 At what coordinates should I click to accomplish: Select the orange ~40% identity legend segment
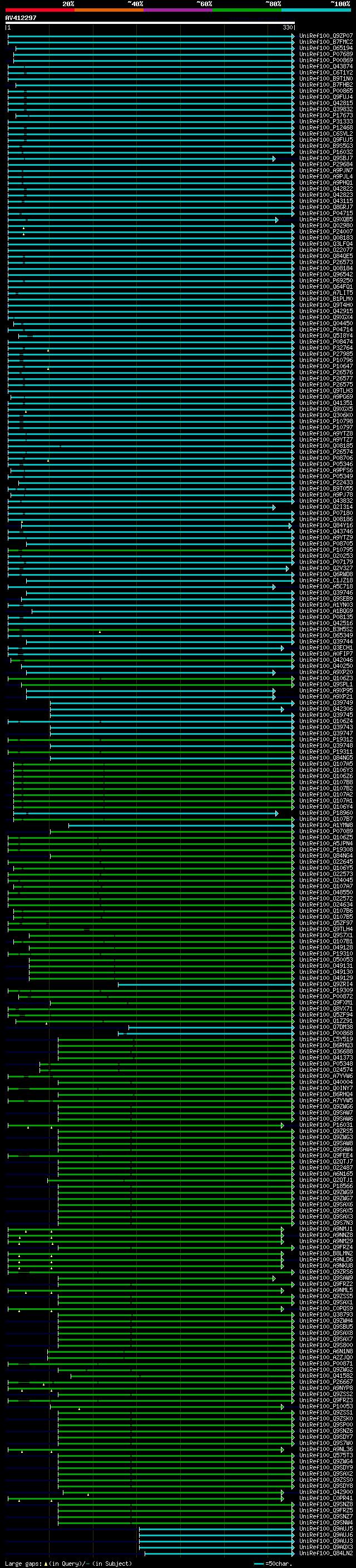109,10
